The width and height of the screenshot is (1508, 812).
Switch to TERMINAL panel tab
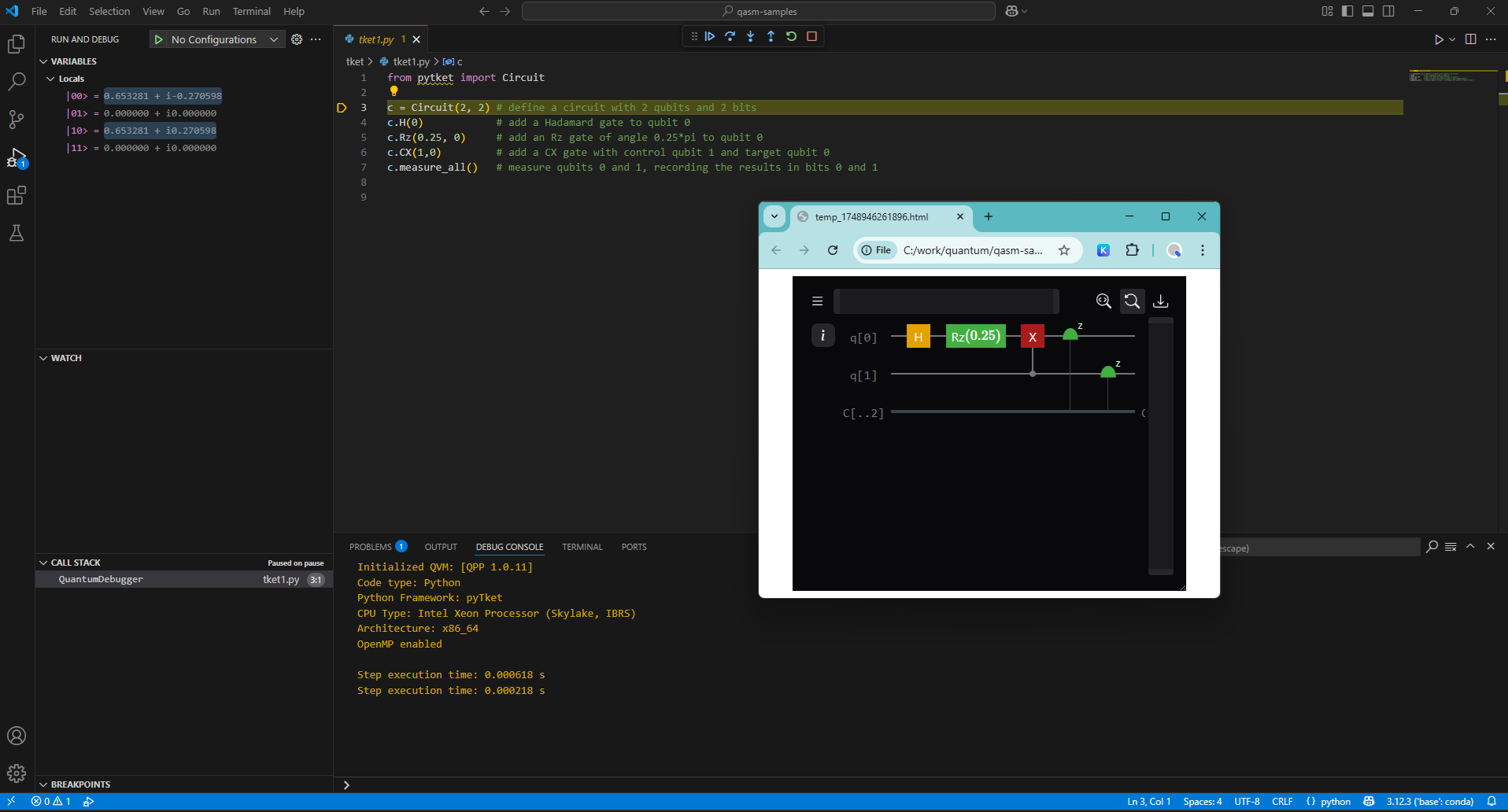[582, 547]
